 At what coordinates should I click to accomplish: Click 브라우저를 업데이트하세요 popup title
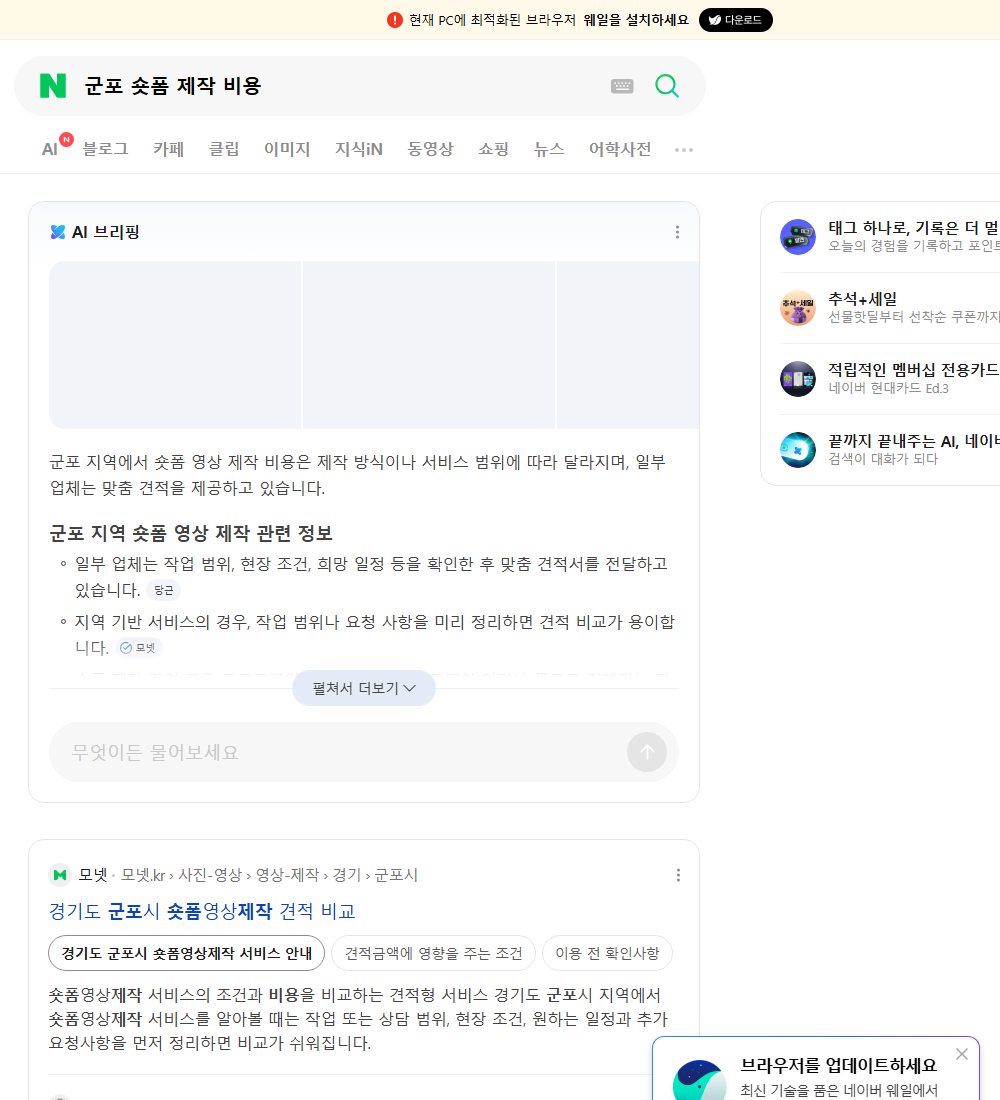839,1065
